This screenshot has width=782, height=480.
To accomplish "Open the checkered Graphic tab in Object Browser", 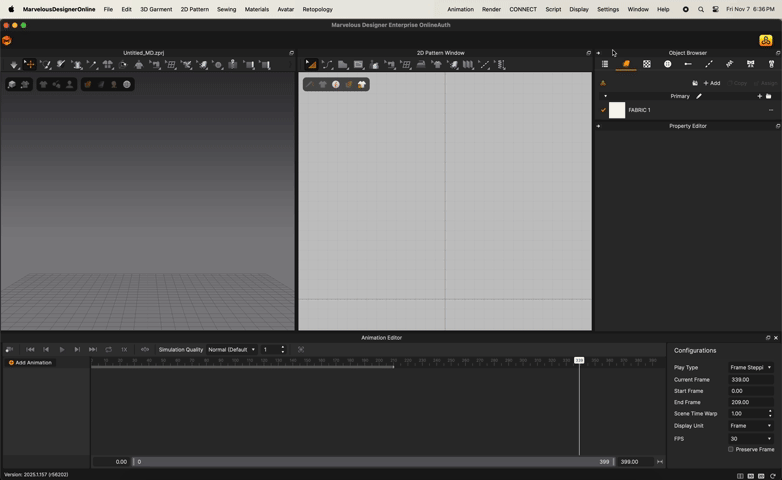I will [x=647, y=64].
